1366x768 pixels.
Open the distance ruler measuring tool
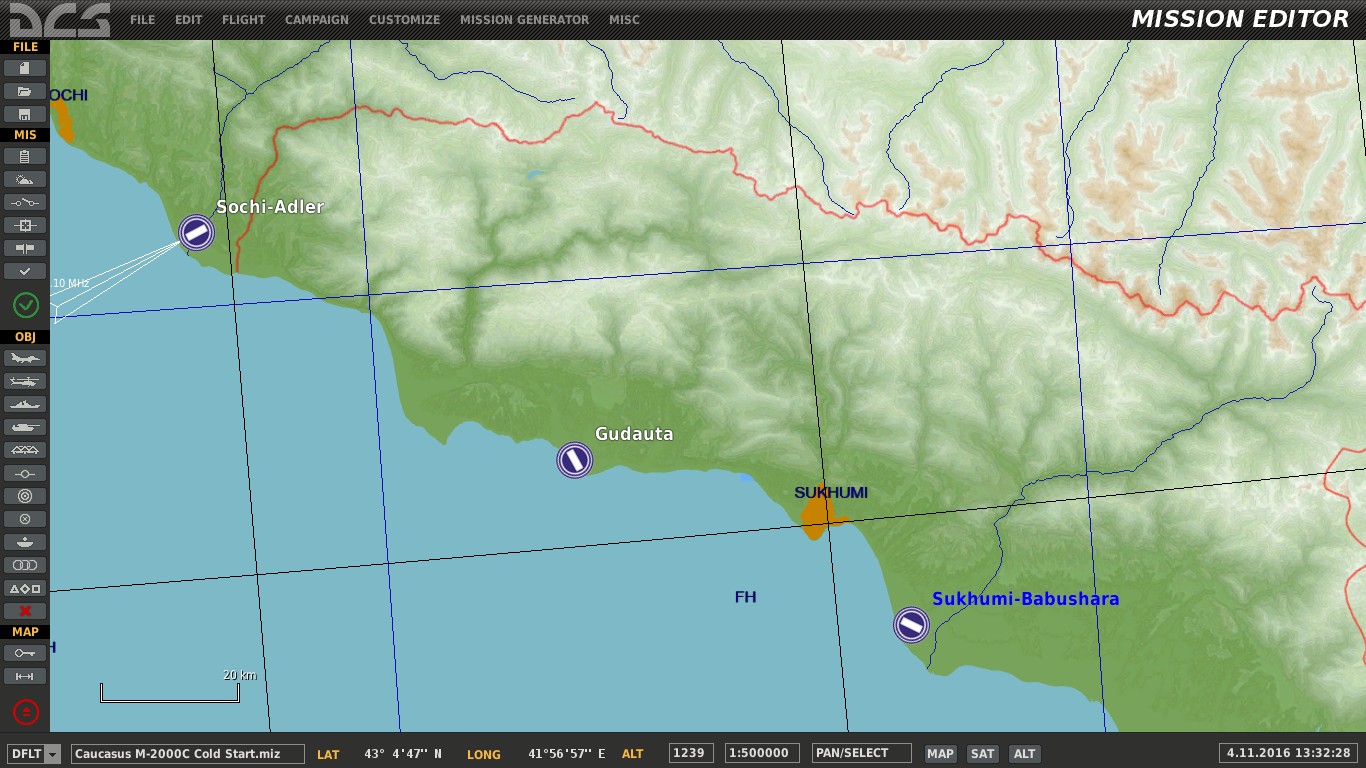coord(25,677)
